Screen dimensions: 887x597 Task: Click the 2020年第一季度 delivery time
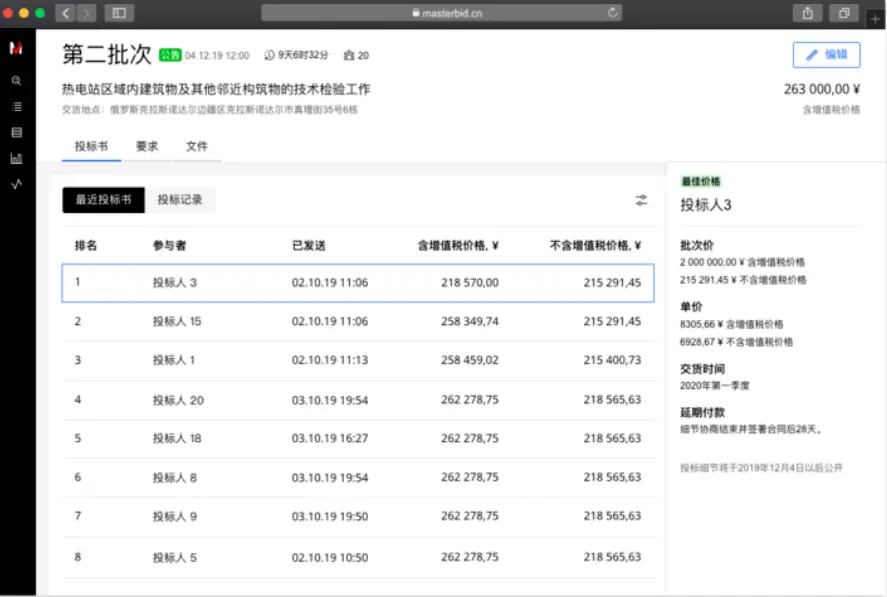click(714, 385)
